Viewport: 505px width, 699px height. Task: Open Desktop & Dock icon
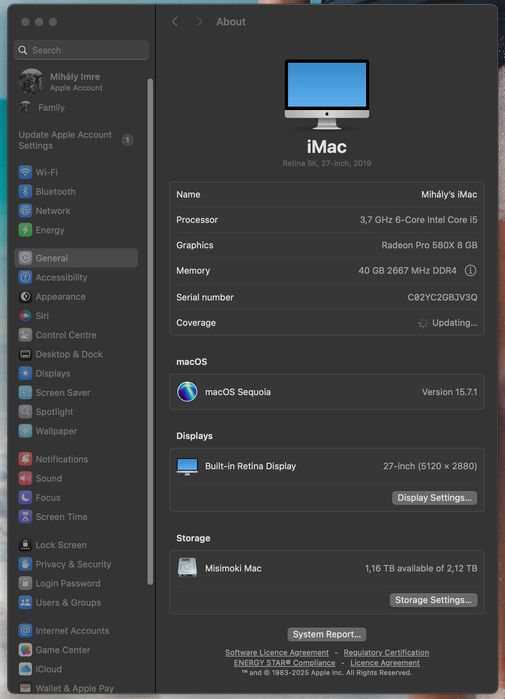25,354
